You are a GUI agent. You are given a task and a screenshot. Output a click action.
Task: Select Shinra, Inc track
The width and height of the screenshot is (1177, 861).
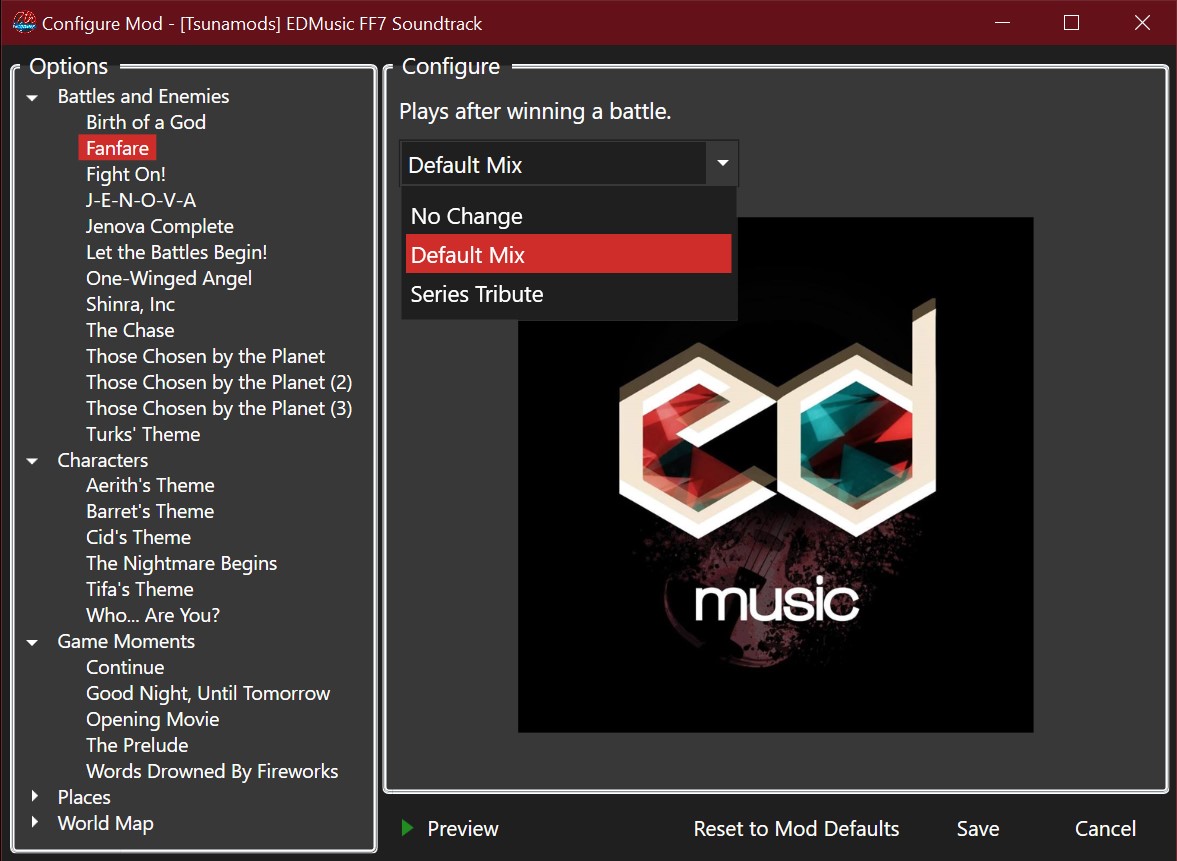[x=130, y=304]
